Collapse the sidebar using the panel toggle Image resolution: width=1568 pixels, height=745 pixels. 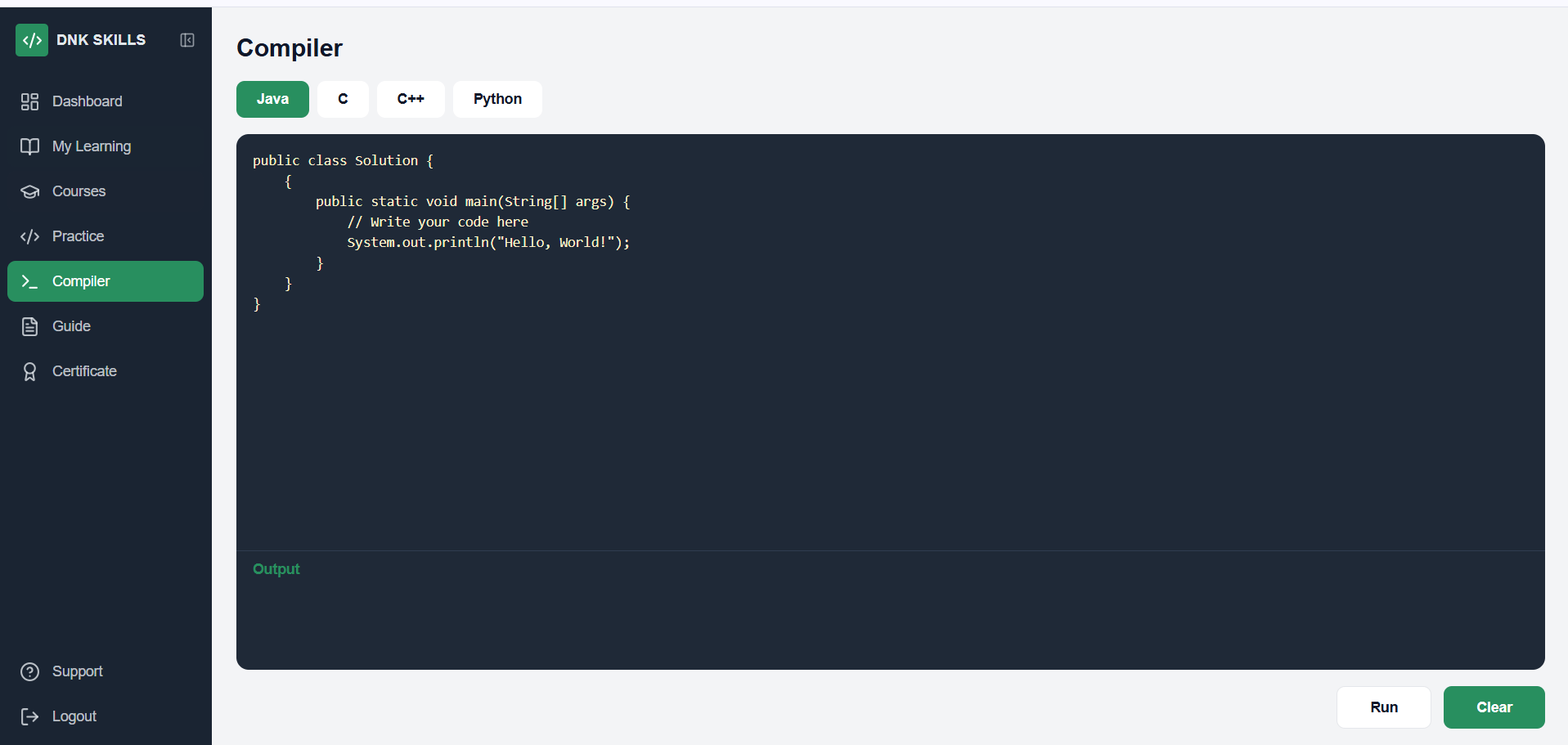(187, 39)
